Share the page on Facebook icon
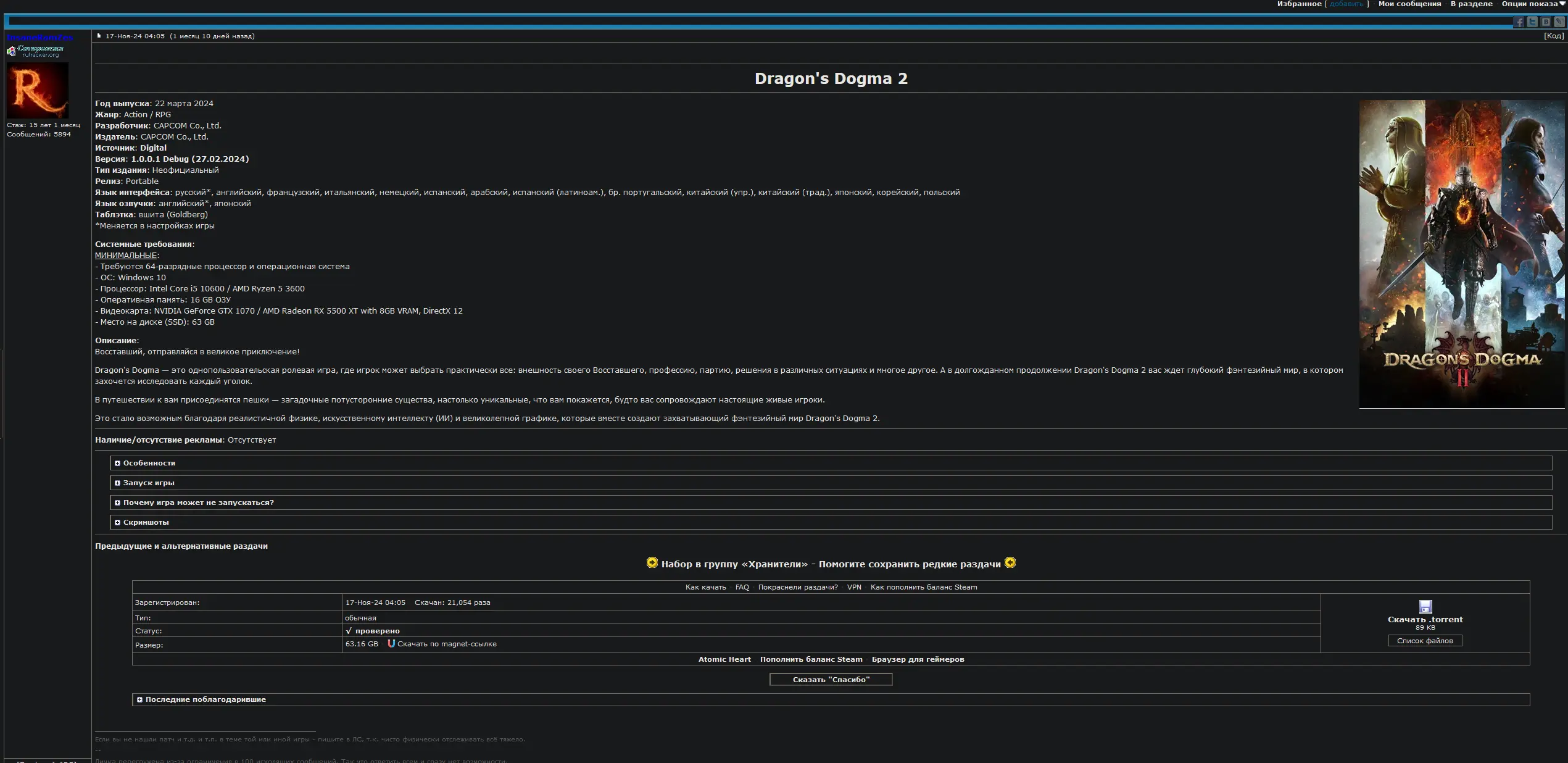This screenshot has height=763, width=1568. click(1519, 22)
